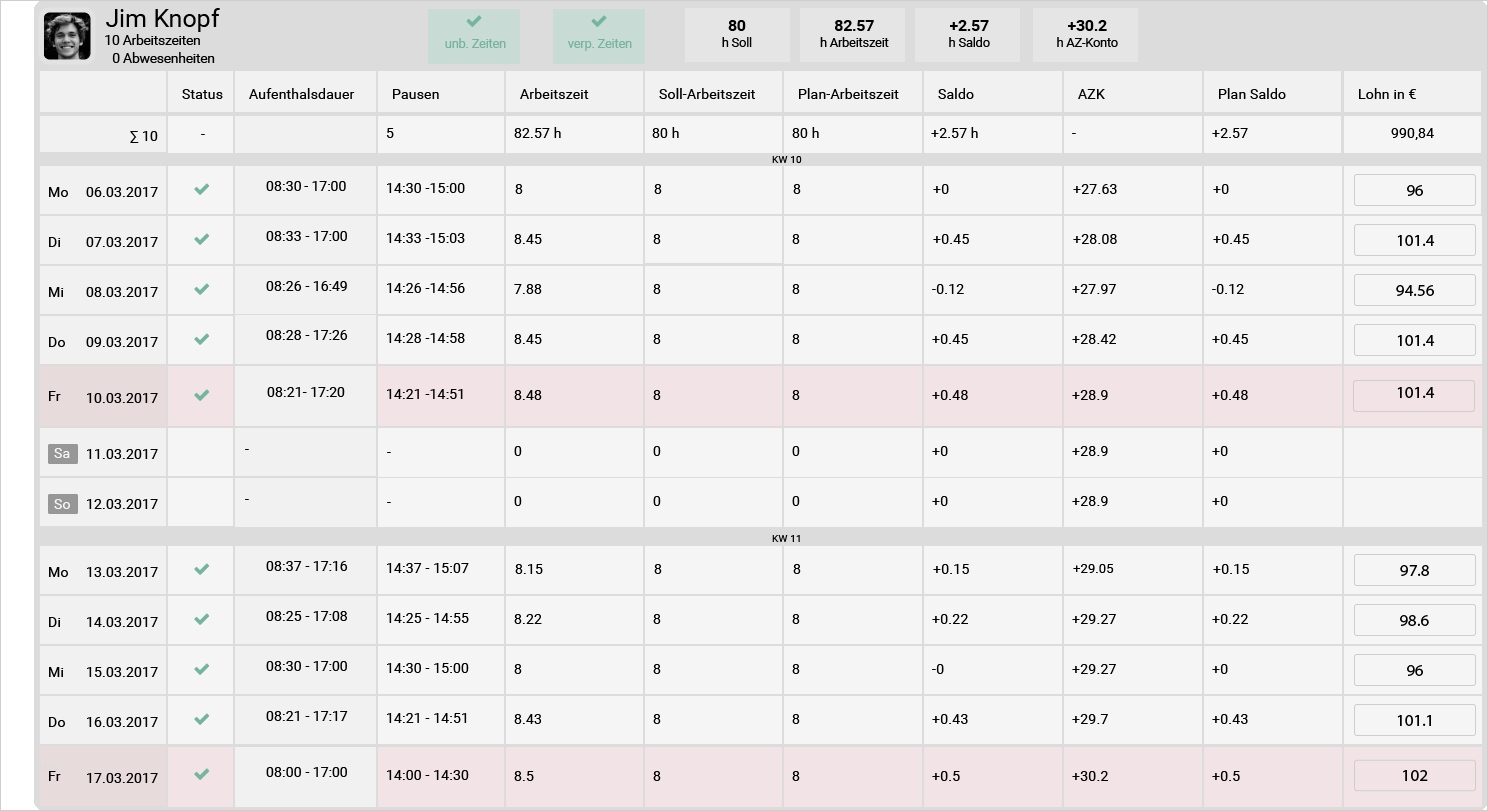
Task: Click the status checkmark for 17.03.2017
Action: click(202, 774)
